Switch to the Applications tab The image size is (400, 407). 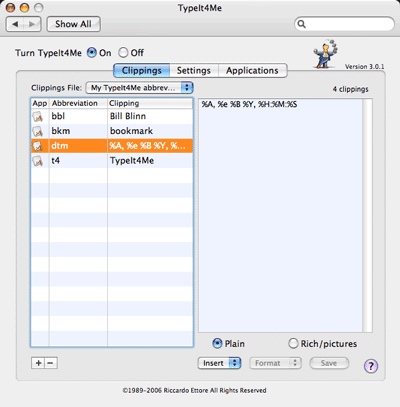(x=252, y=71)
